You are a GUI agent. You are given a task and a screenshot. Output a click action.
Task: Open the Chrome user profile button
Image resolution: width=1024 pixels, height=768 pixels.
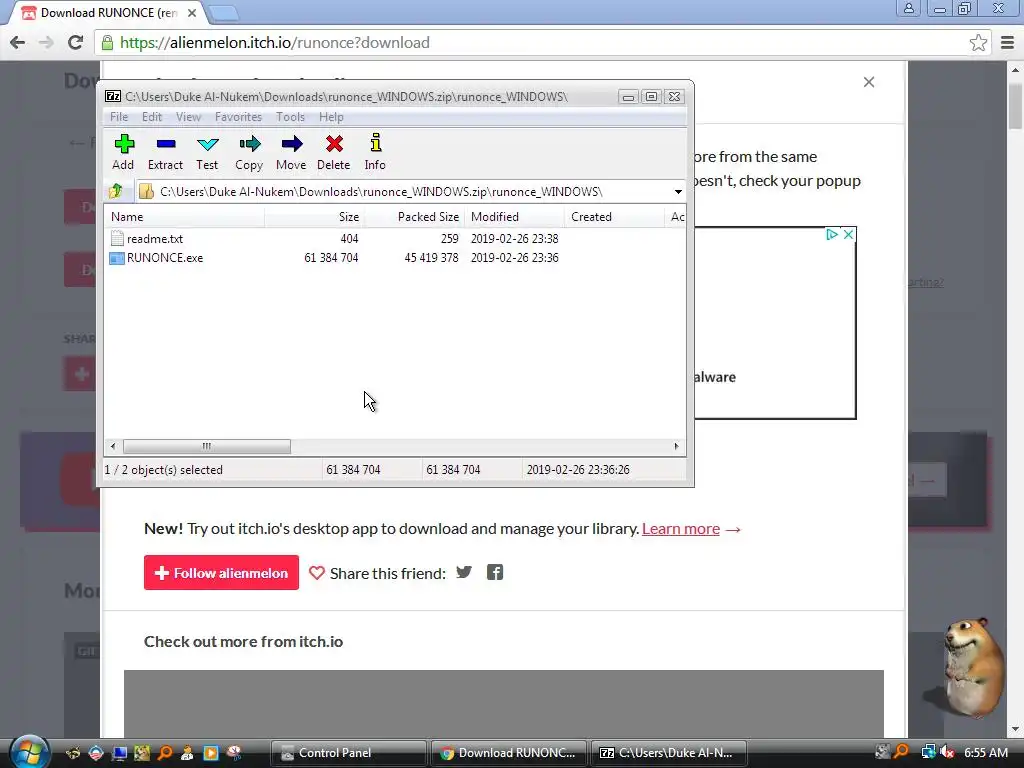click(x=908, y=8)
